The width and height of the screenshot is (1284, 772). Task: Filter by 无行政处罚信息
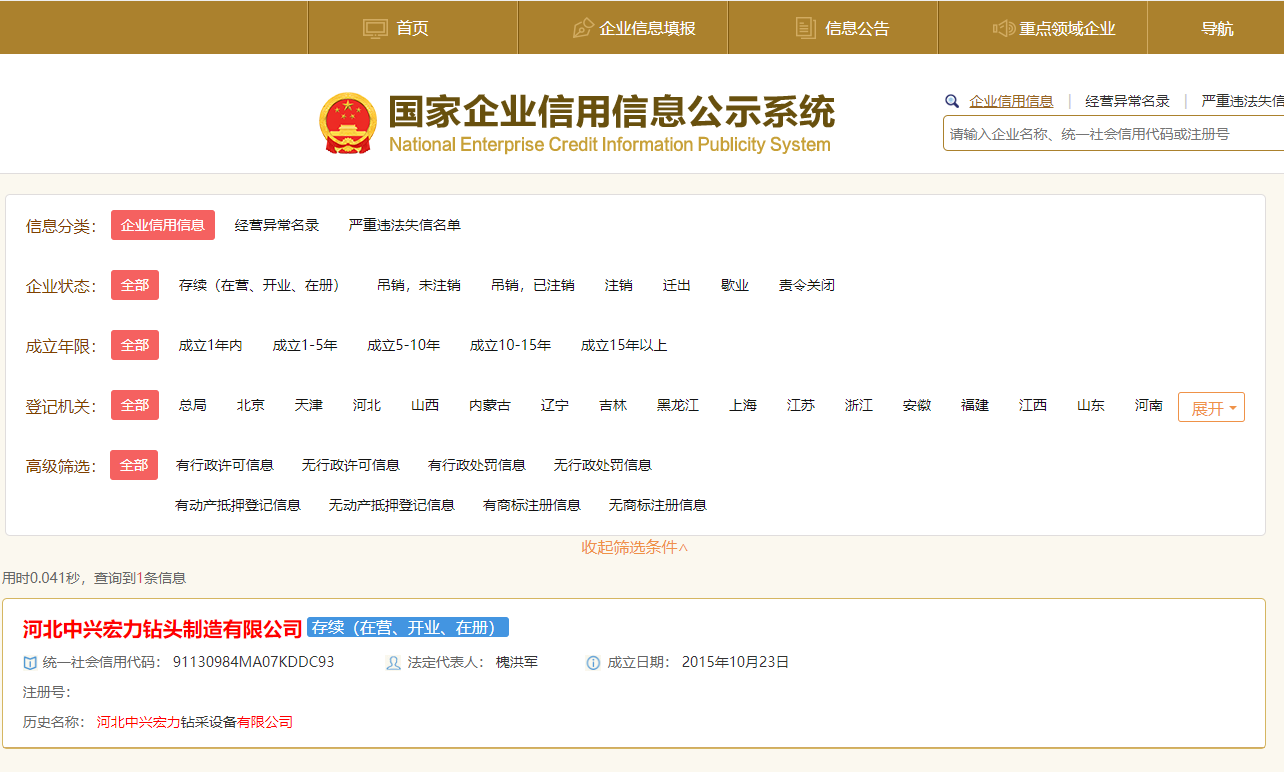(x=603, y=465)
